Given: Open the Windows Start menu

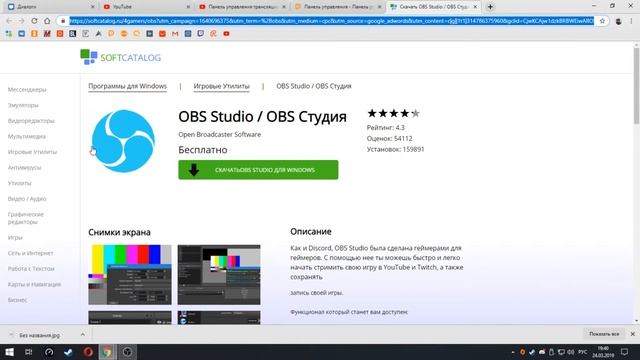Looking at the screenshot, I should coord(9,352).
